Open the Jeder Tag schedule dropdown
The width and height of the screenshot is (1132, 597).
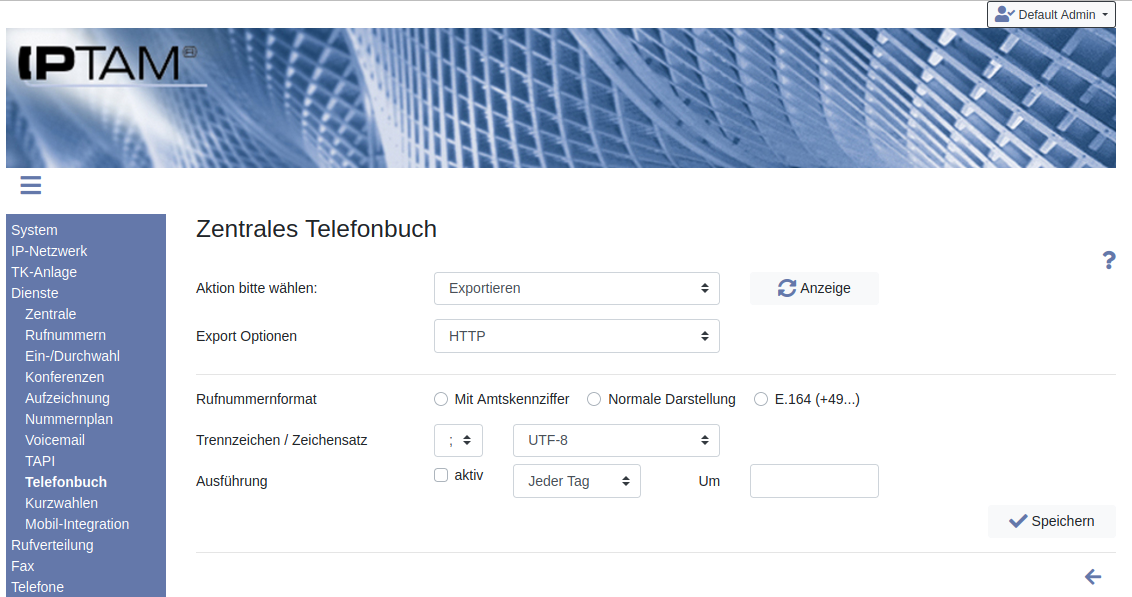(x=576, y=481)
